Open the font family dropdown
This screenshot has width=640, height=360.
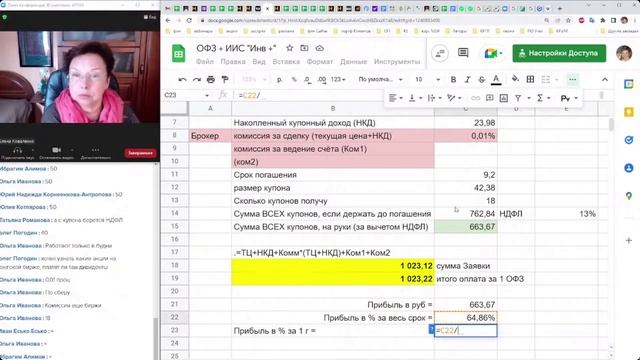pos(380,79)
